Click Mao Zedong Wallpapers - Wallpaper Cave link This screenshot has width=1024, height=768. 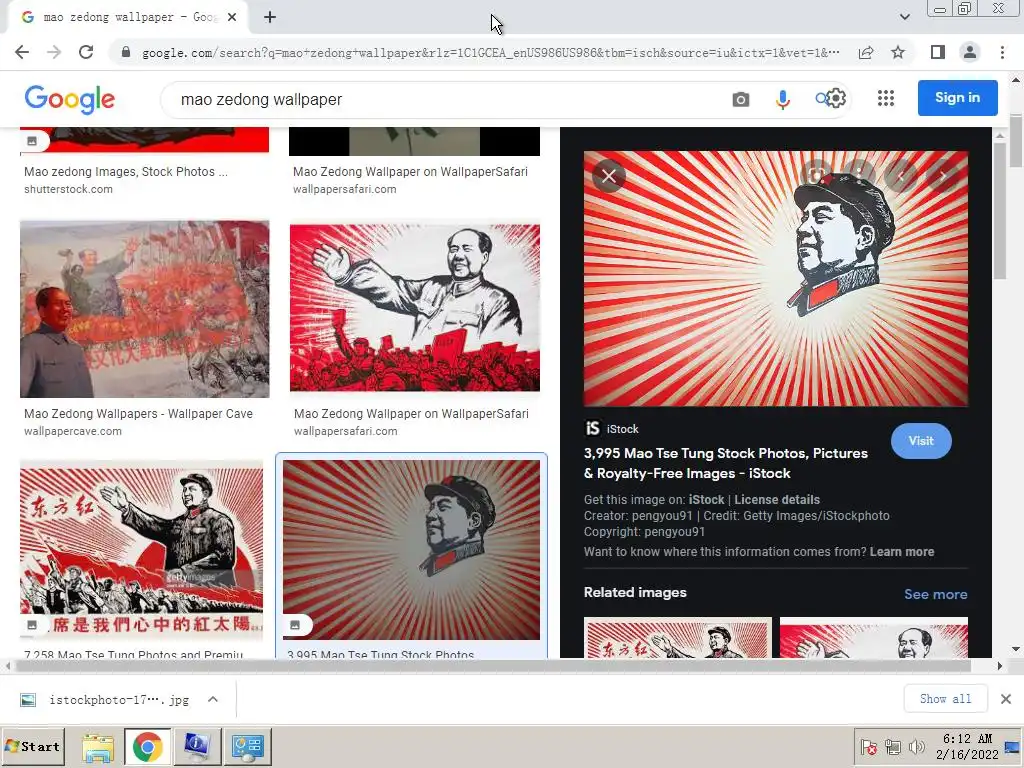(138, 413)
